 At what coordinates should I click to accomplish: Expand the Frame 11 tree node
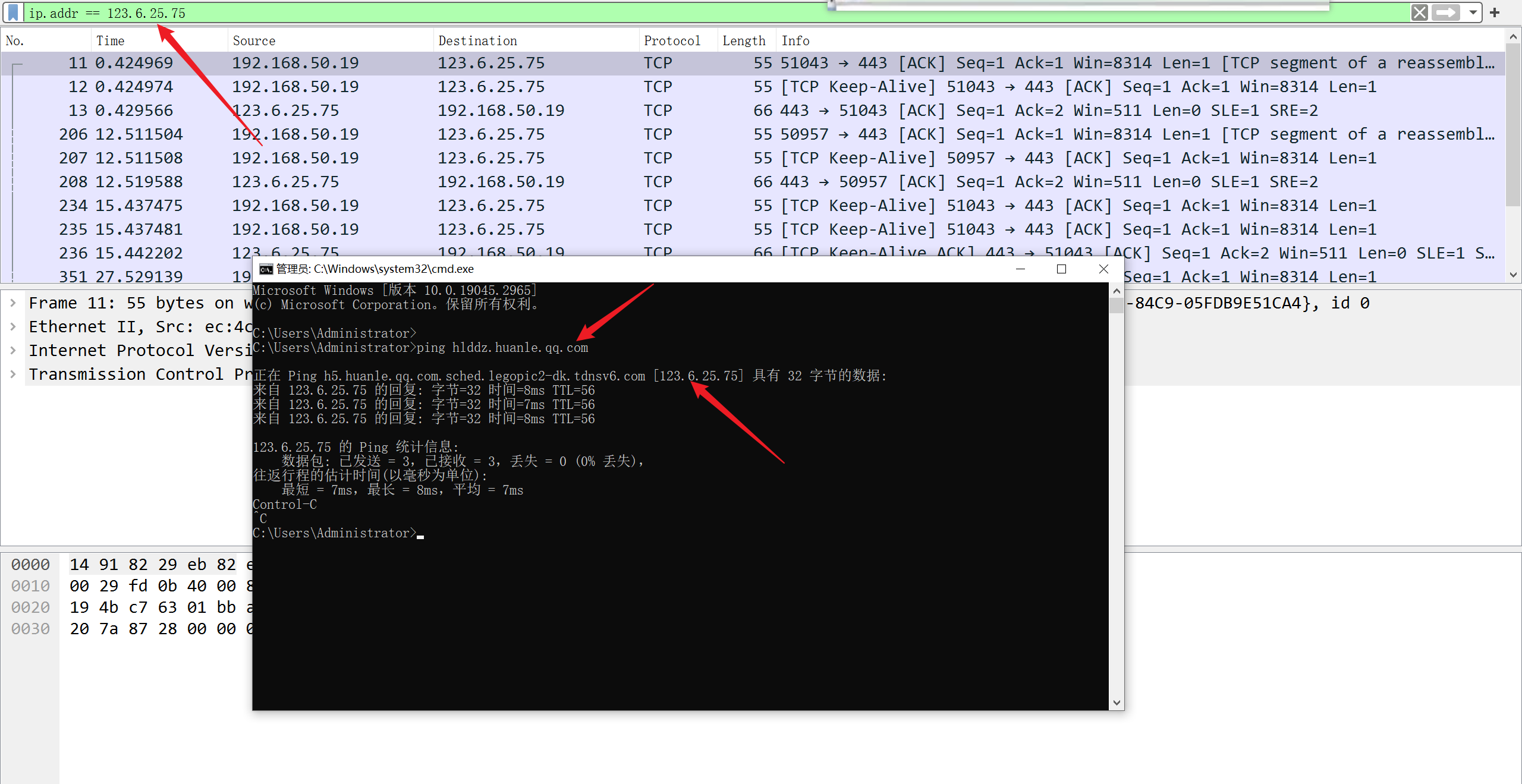click(x=13, y=303)
